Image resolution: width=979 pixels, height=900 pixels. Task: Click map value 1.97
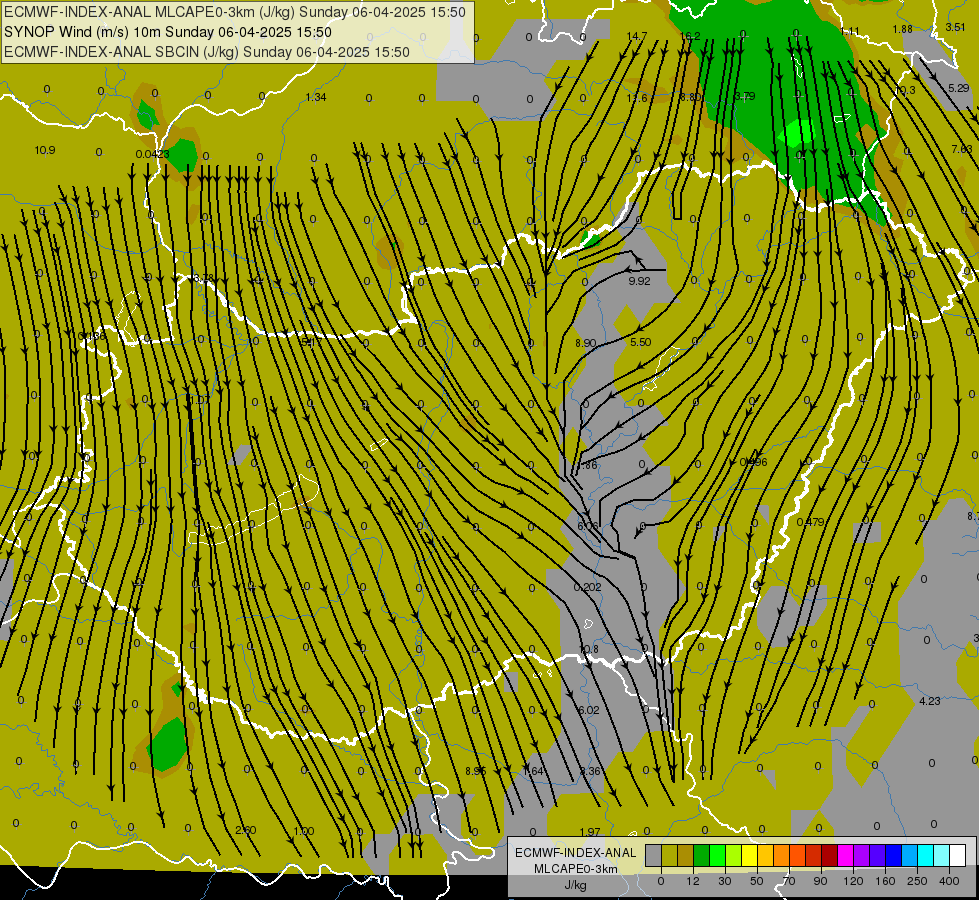[590, 832]
